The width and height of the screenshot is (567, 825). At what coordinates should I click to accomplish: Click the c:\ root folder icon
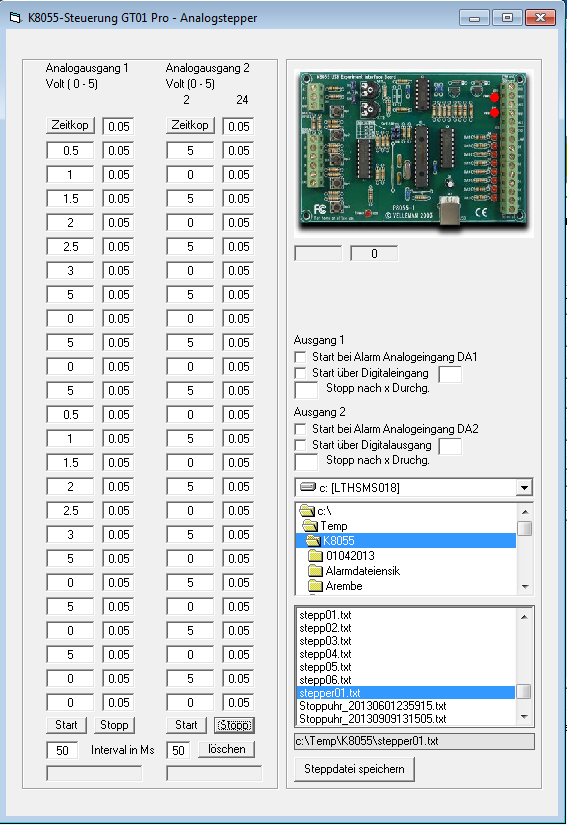307,511
